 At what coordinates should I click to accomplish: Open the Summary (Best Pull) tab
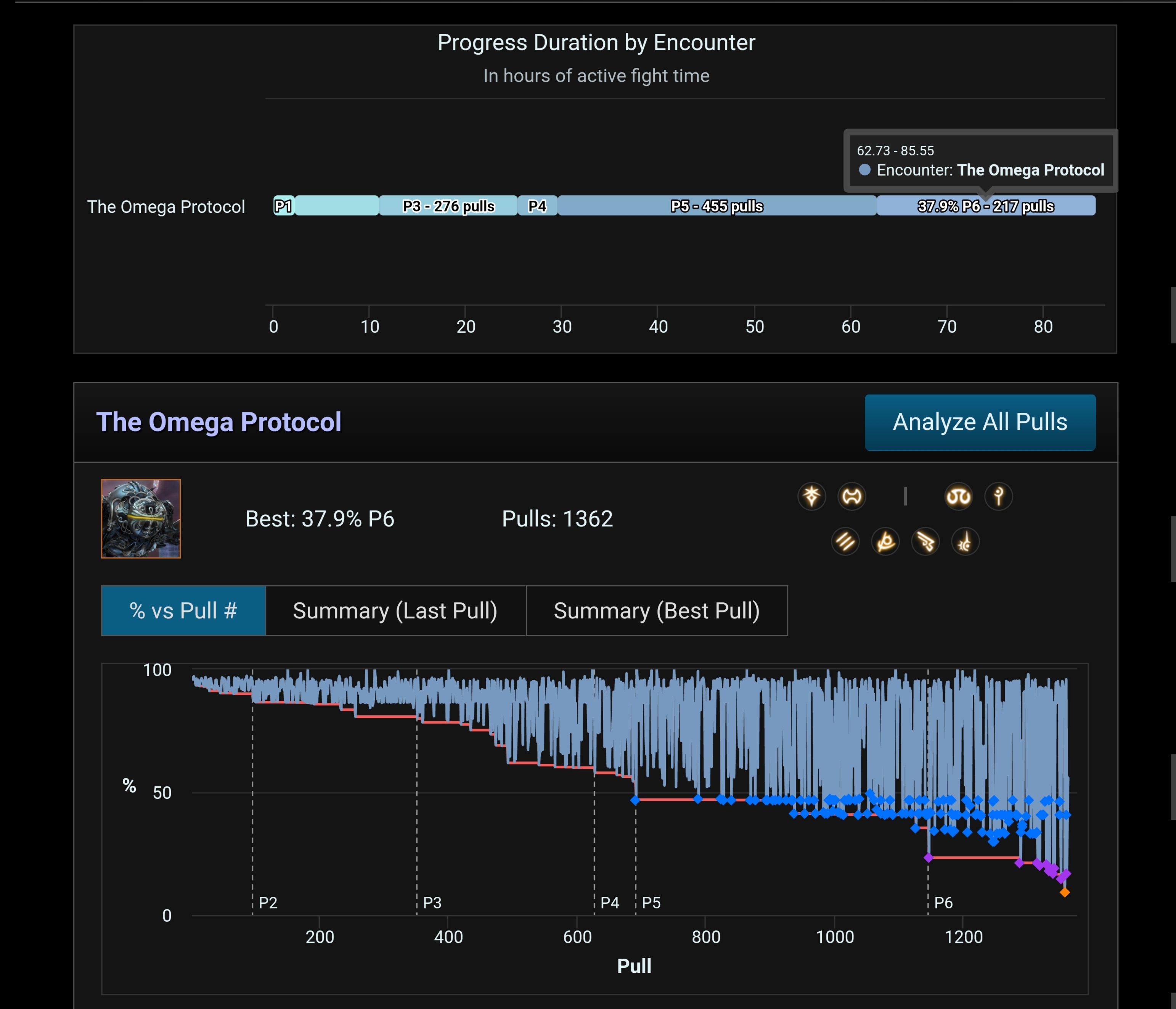click(657, 610)
